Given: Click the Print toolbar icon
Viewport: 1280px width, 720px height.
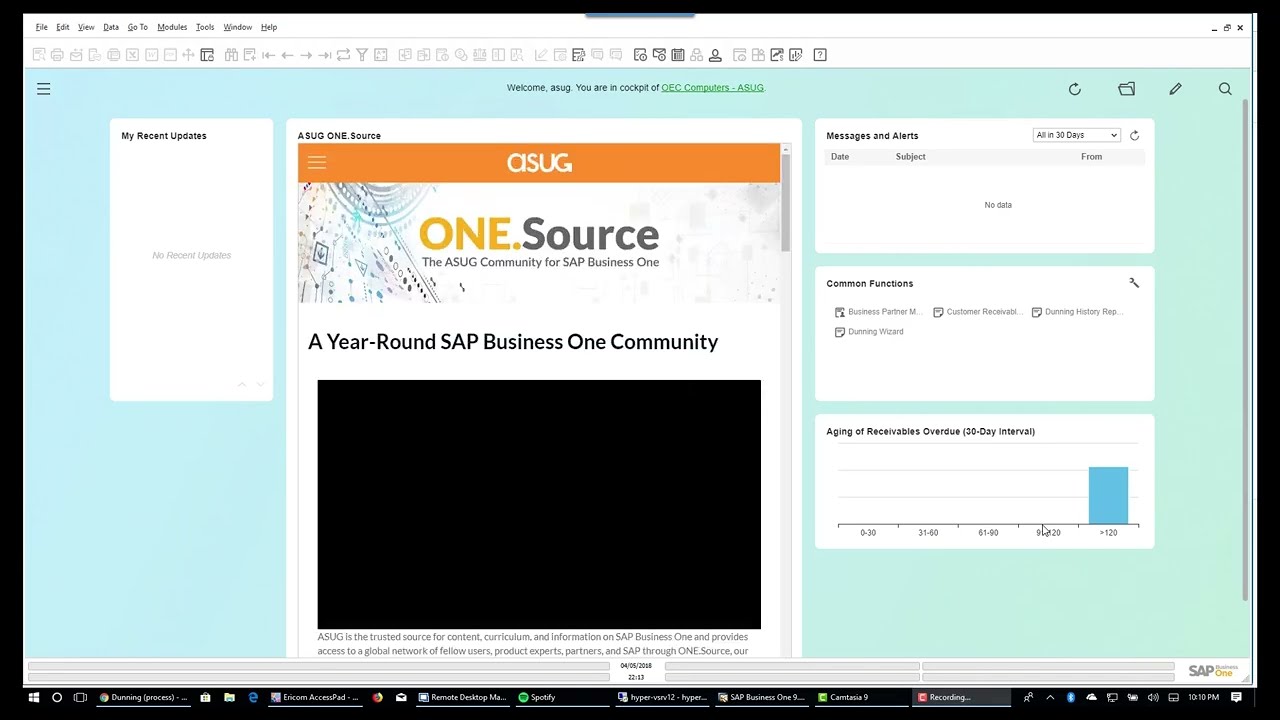Looking at the screenshot, I should (x=57, y=55).
